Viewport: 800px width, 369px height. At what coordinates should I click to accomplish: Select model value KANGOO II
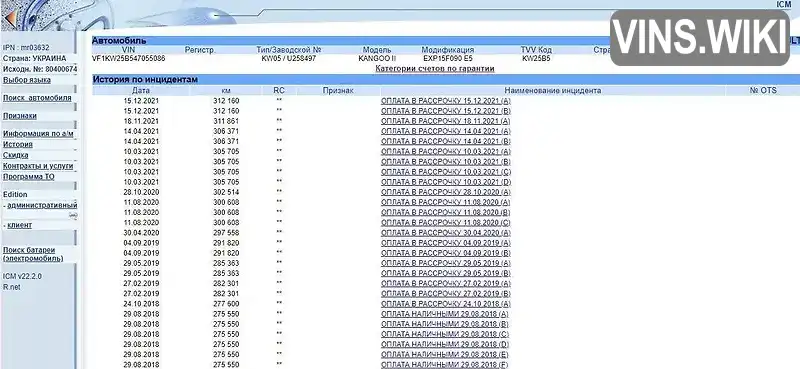[x=377, y=58]
